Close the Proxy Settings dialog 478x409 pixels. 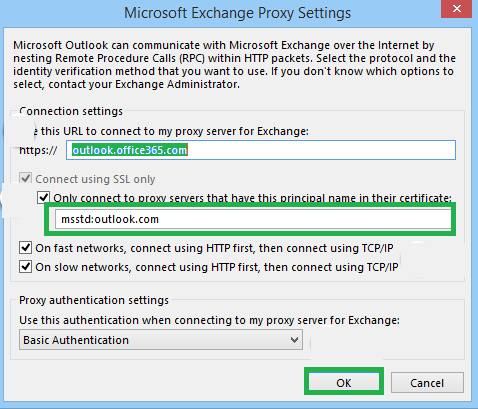click(x=456, y=9)
